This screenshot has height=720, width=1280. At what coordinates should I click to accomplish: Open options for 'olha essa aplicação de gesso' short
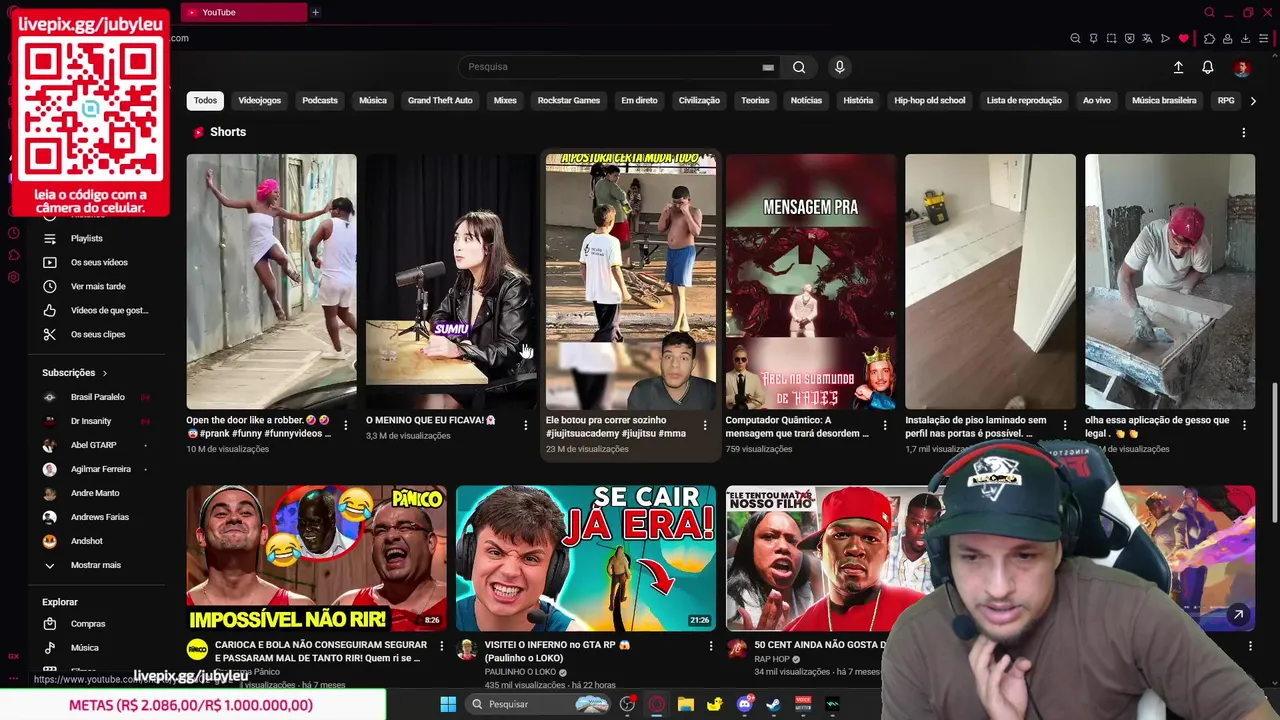click(x=1244, y=425)
